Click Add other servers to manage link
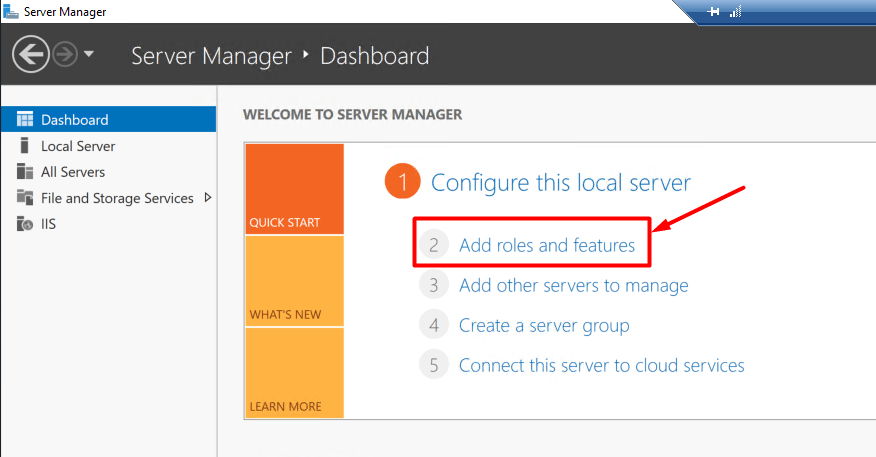 tap(574, 285)
